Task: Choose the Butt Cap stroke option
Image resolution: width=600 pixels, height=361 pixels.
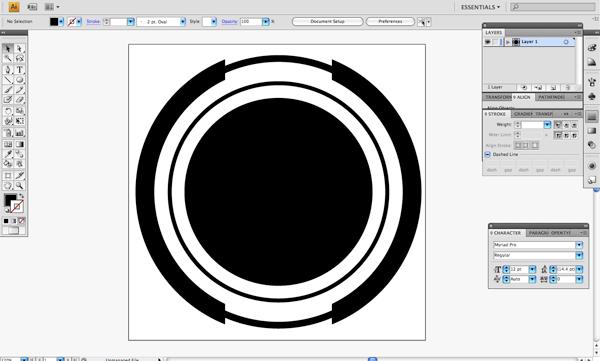Action: pyautogui.click(x=558, y=124)
